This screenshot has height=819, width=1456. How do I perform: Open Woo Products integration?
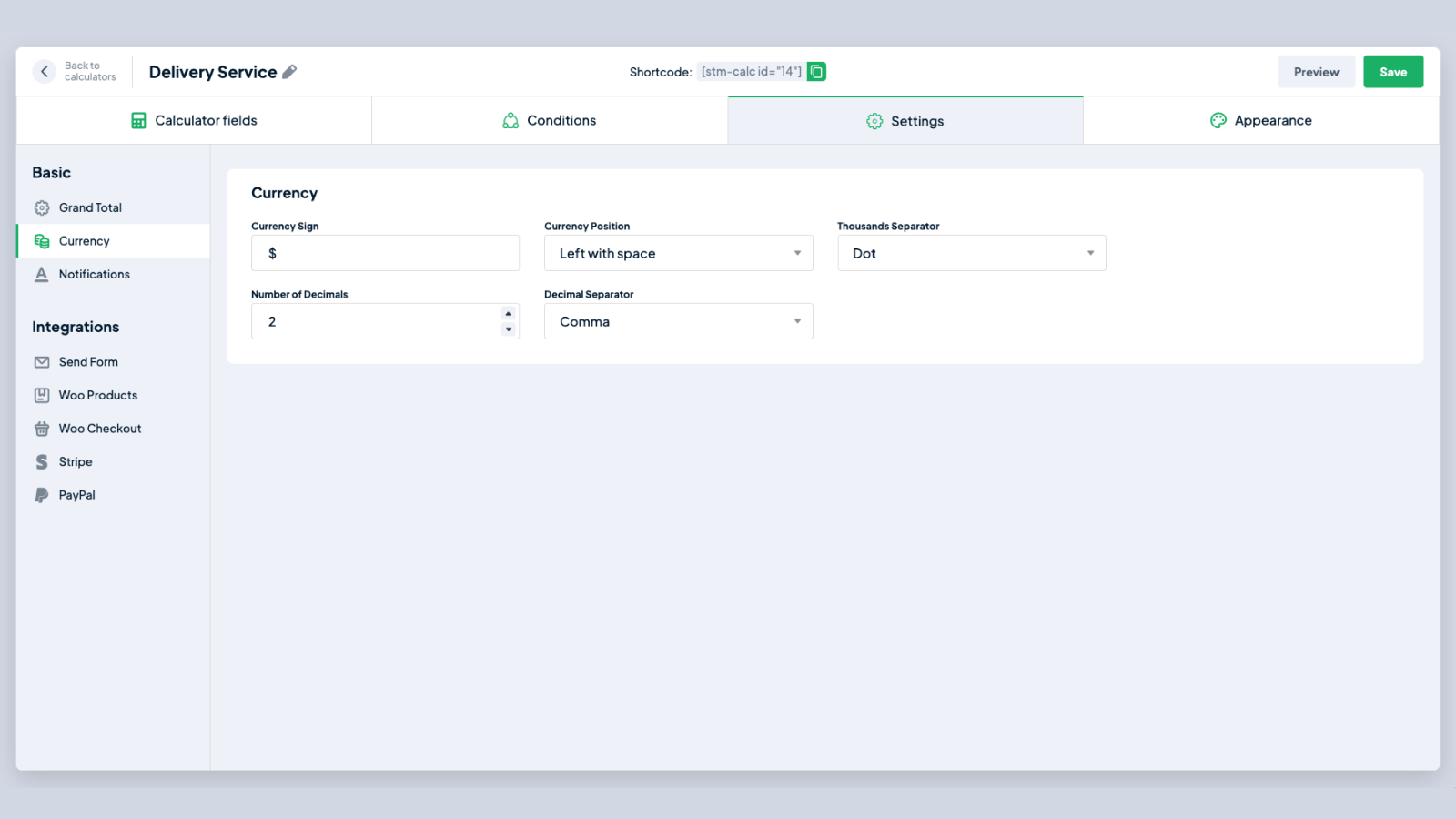point(98,395)
